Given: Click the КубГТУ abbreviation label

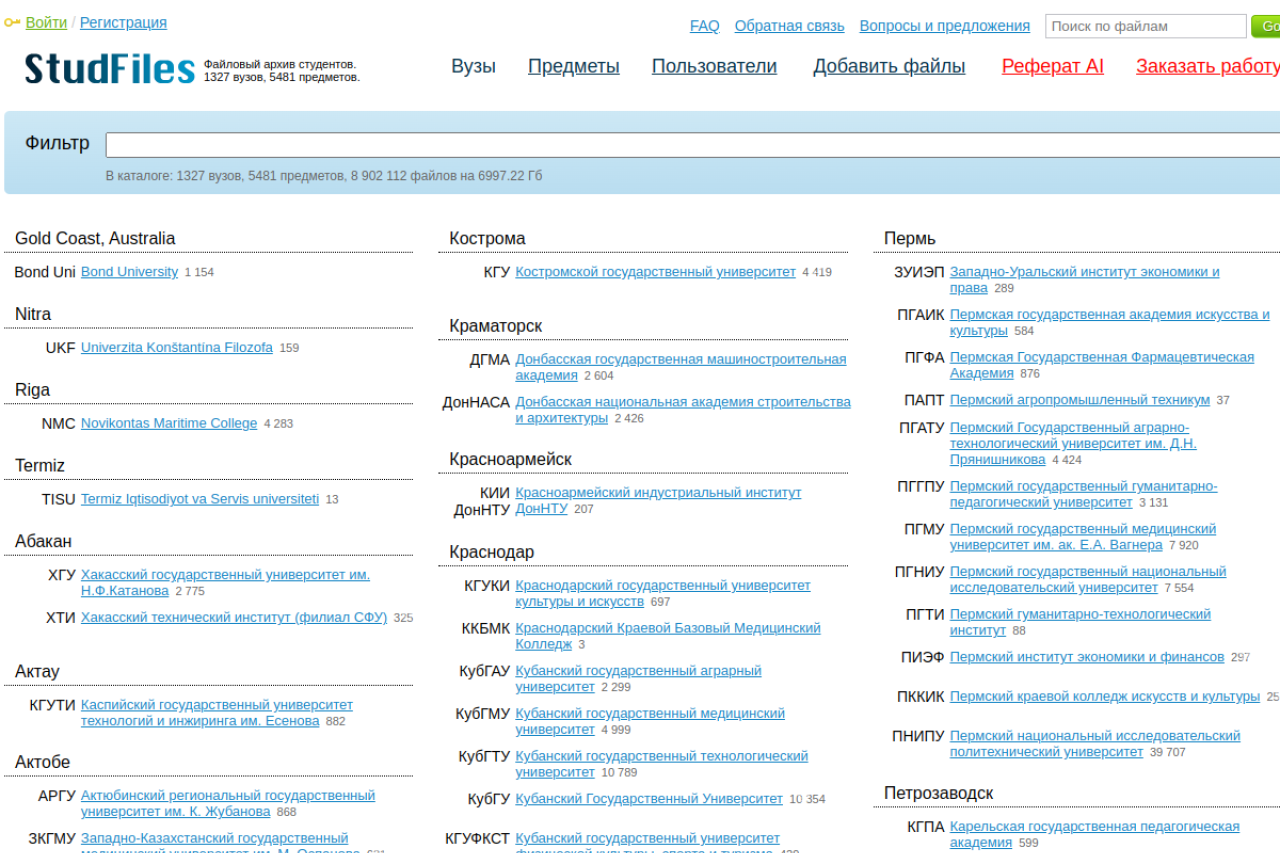Looking at the screenshot, I should pos(485,757).
